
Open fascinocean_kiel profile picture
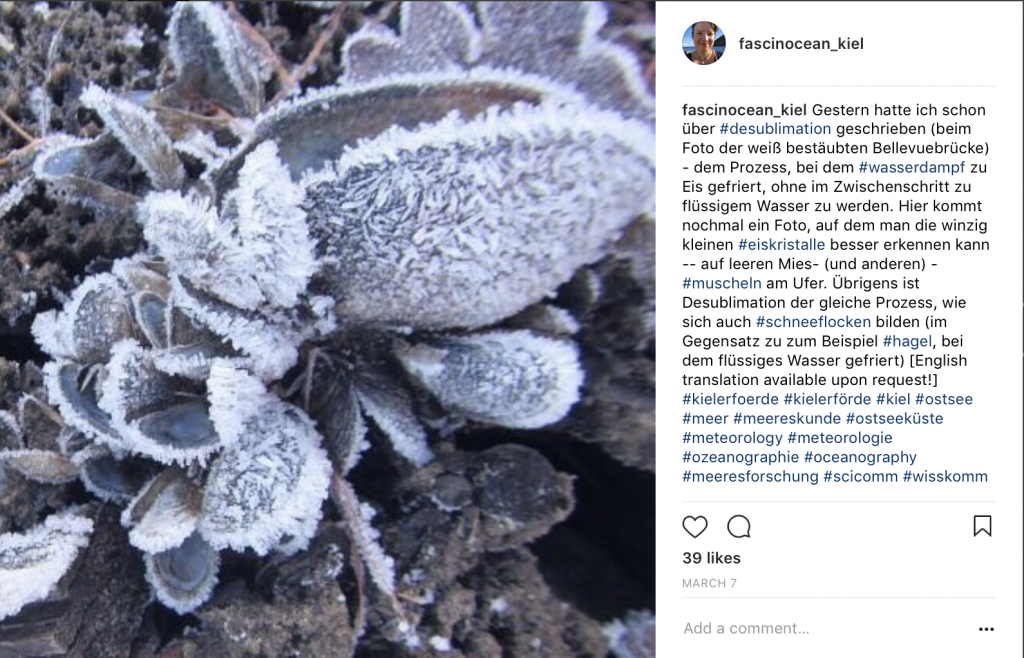point(704,43)
